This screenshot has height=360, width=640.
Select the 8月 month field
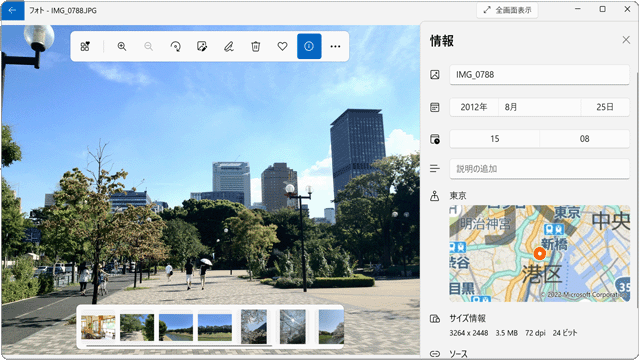coord(539,107)
